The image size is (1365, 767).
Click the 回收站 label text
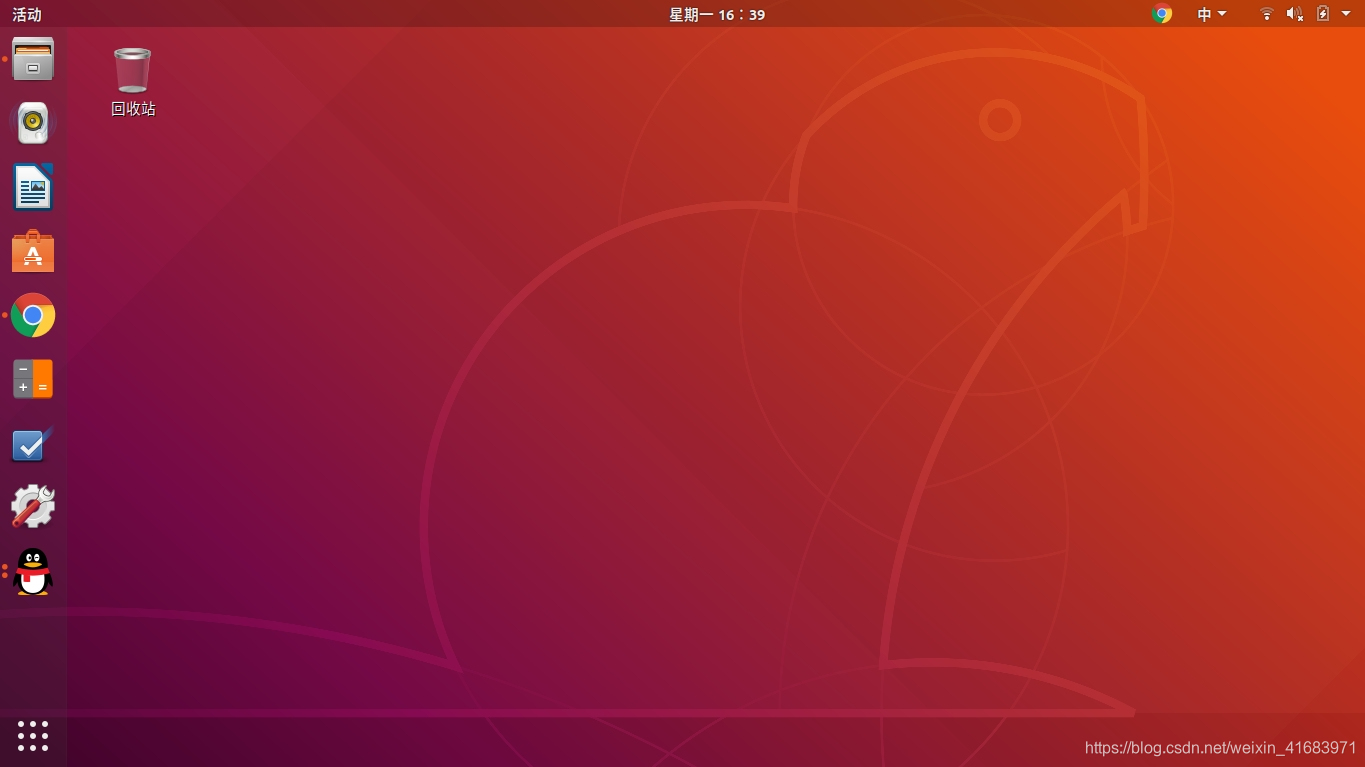(133, 109)
